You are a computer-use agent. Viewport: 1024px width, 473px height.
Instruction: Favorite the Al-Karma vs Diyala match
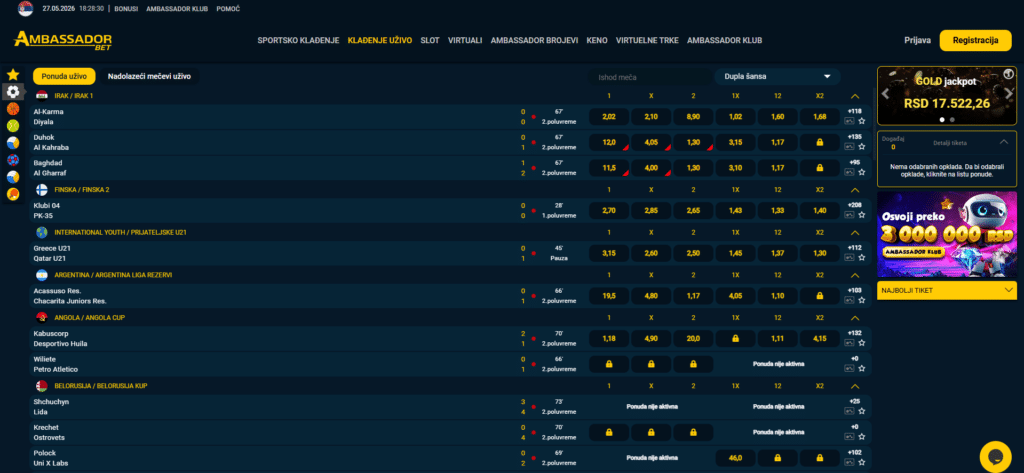[x=861, y=121]
